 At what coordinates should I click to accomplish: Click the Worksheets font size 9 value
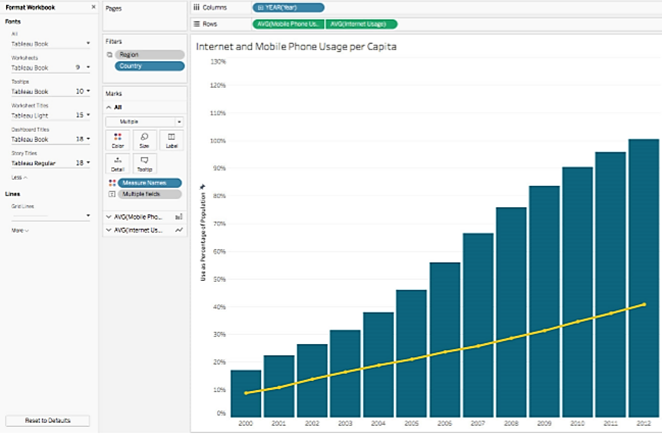78,67
